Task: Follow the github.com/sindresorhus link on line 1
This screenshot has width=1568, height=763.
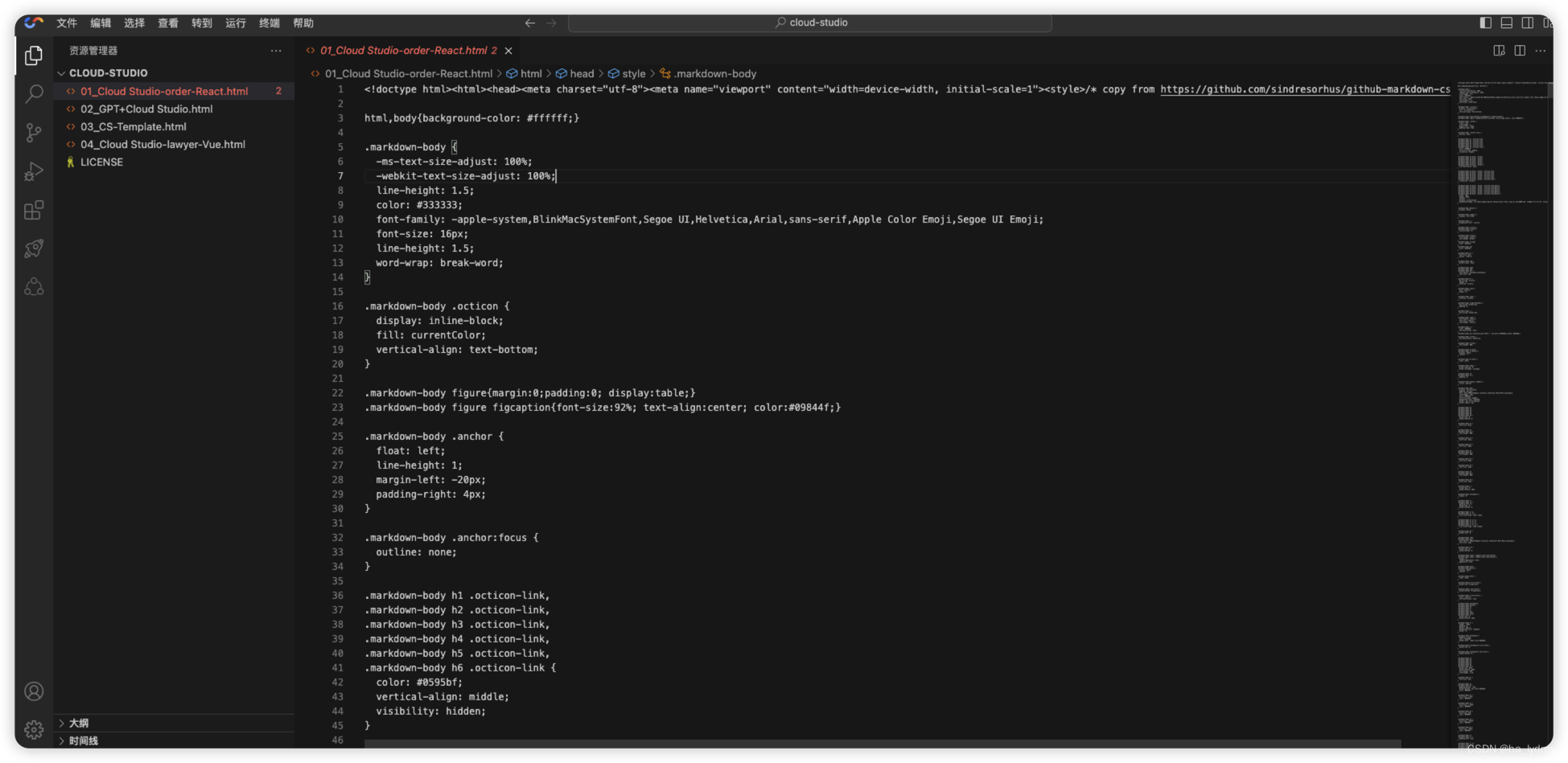Action: [1305, 89]
